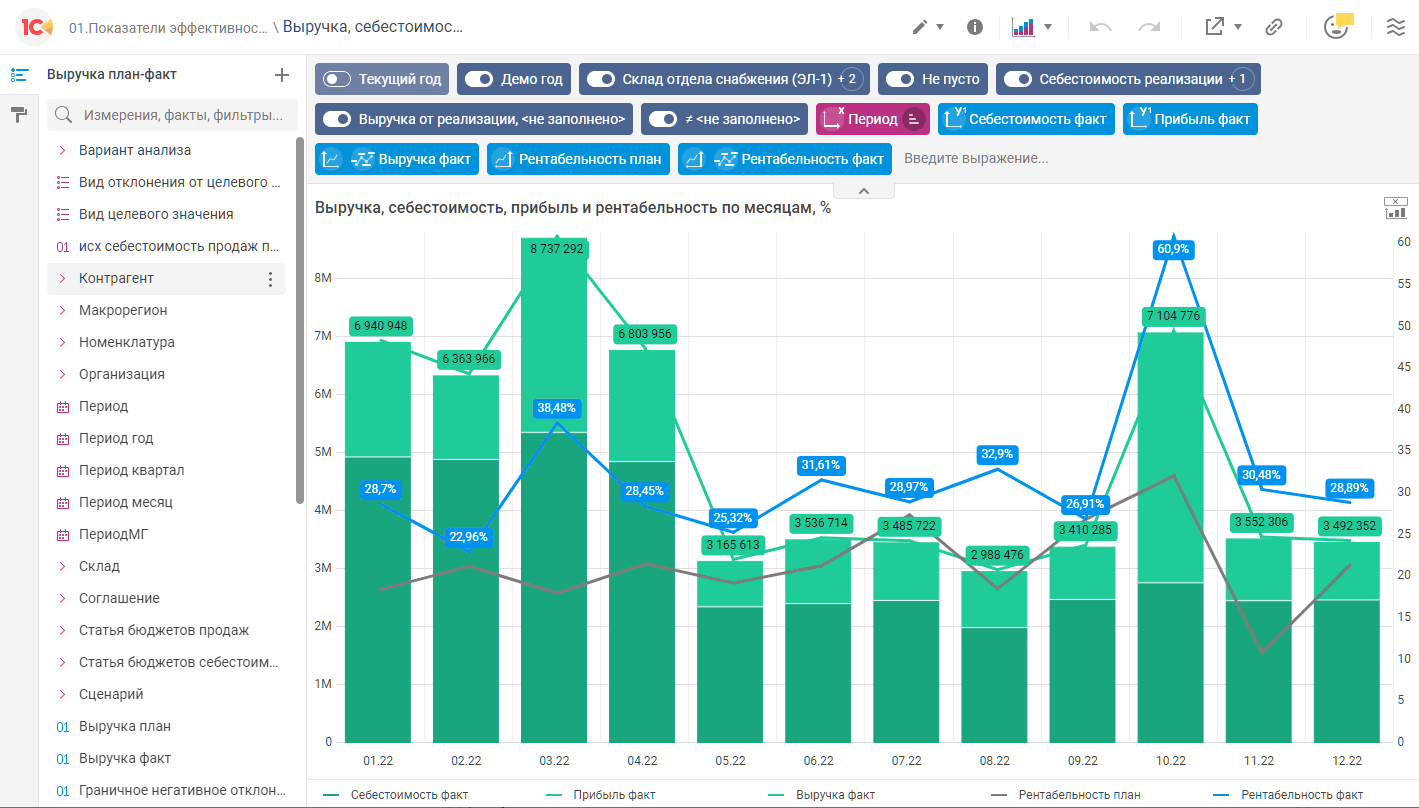Viewport: 1419px width, 808px height.
Task: Click the left panel vertical scrollbar
Action: (x=299, y=320)
